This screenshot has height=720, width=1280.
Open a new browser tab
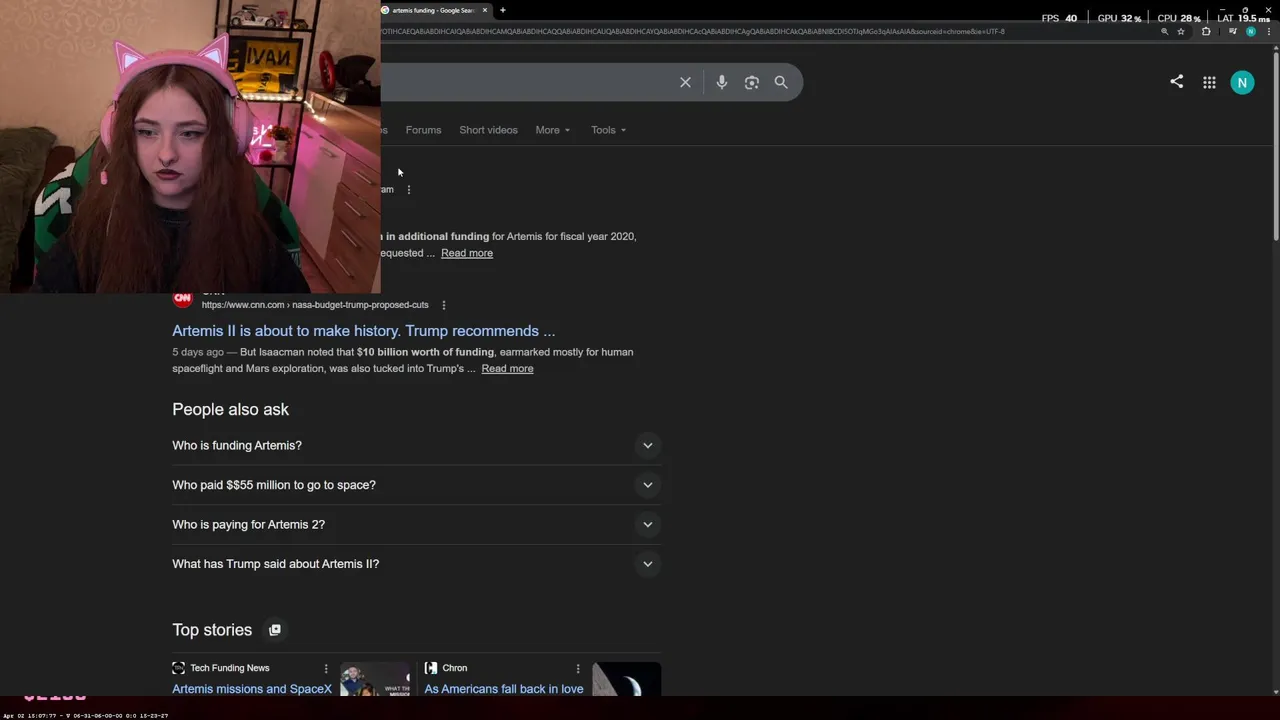tap(502, 10)
